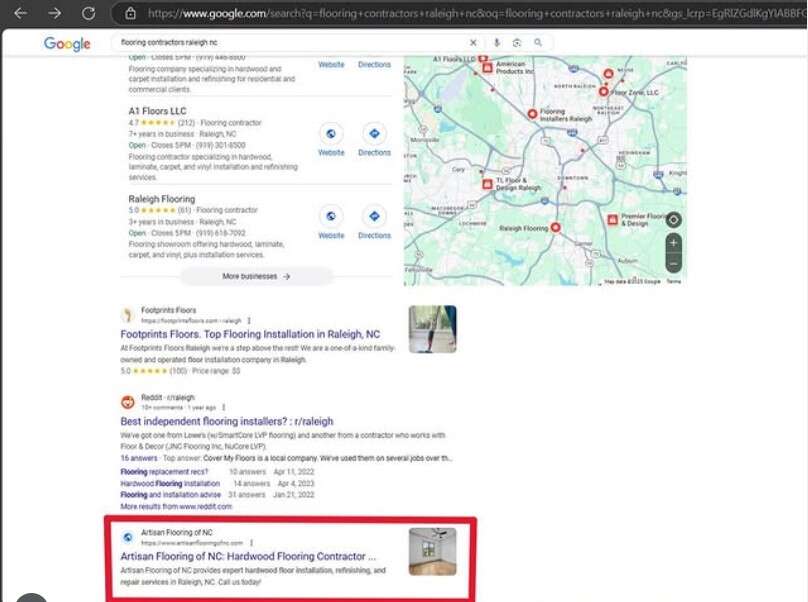
Task: Click the Artisan Flooring room thumbnail
Action: [432, 551]
